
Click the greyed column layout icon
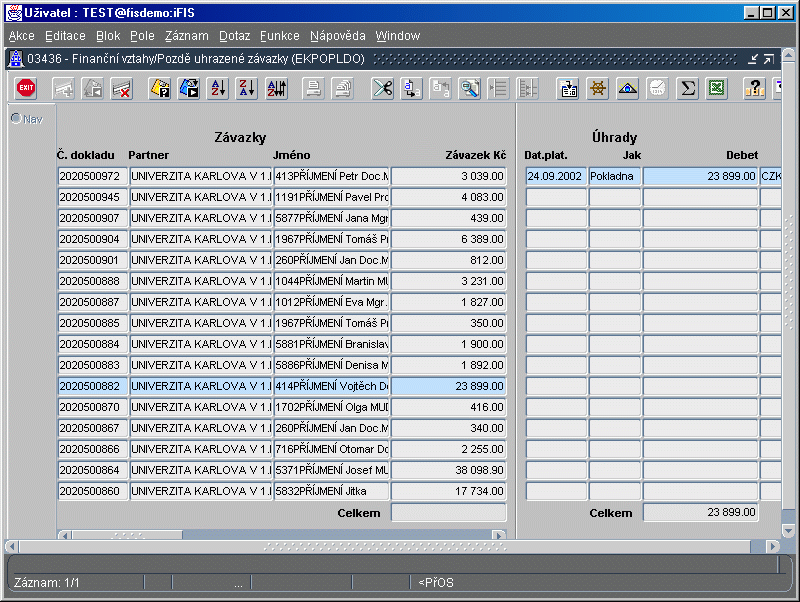coord(528,89)
